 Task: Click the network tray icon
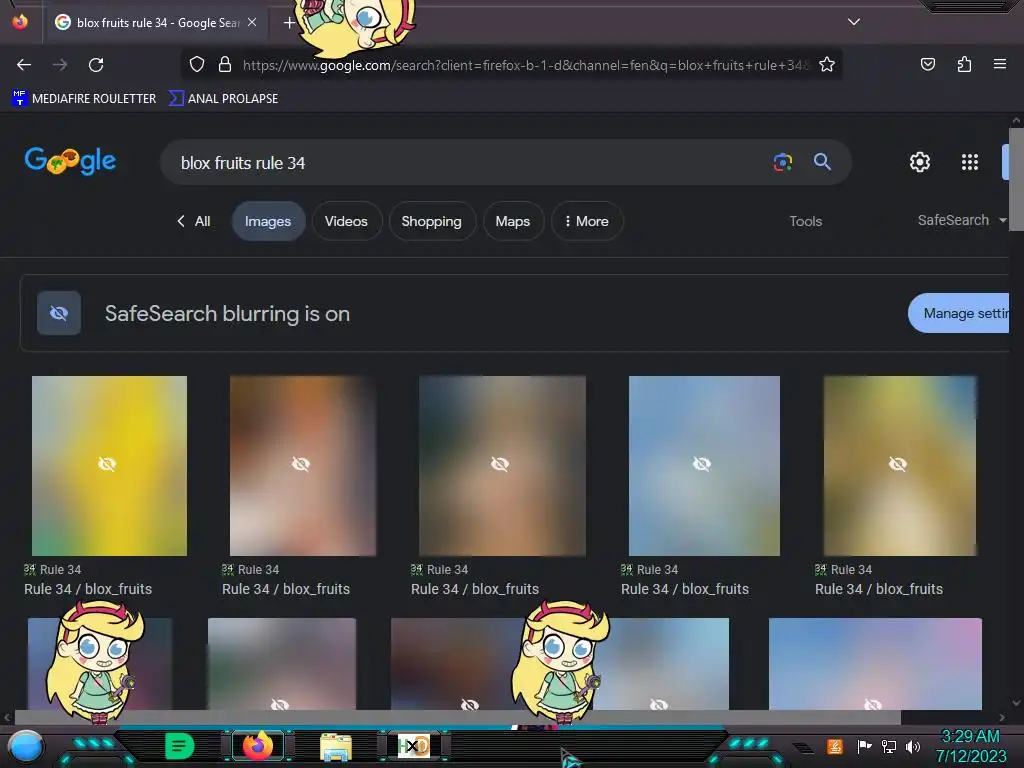tap(888, 746)
